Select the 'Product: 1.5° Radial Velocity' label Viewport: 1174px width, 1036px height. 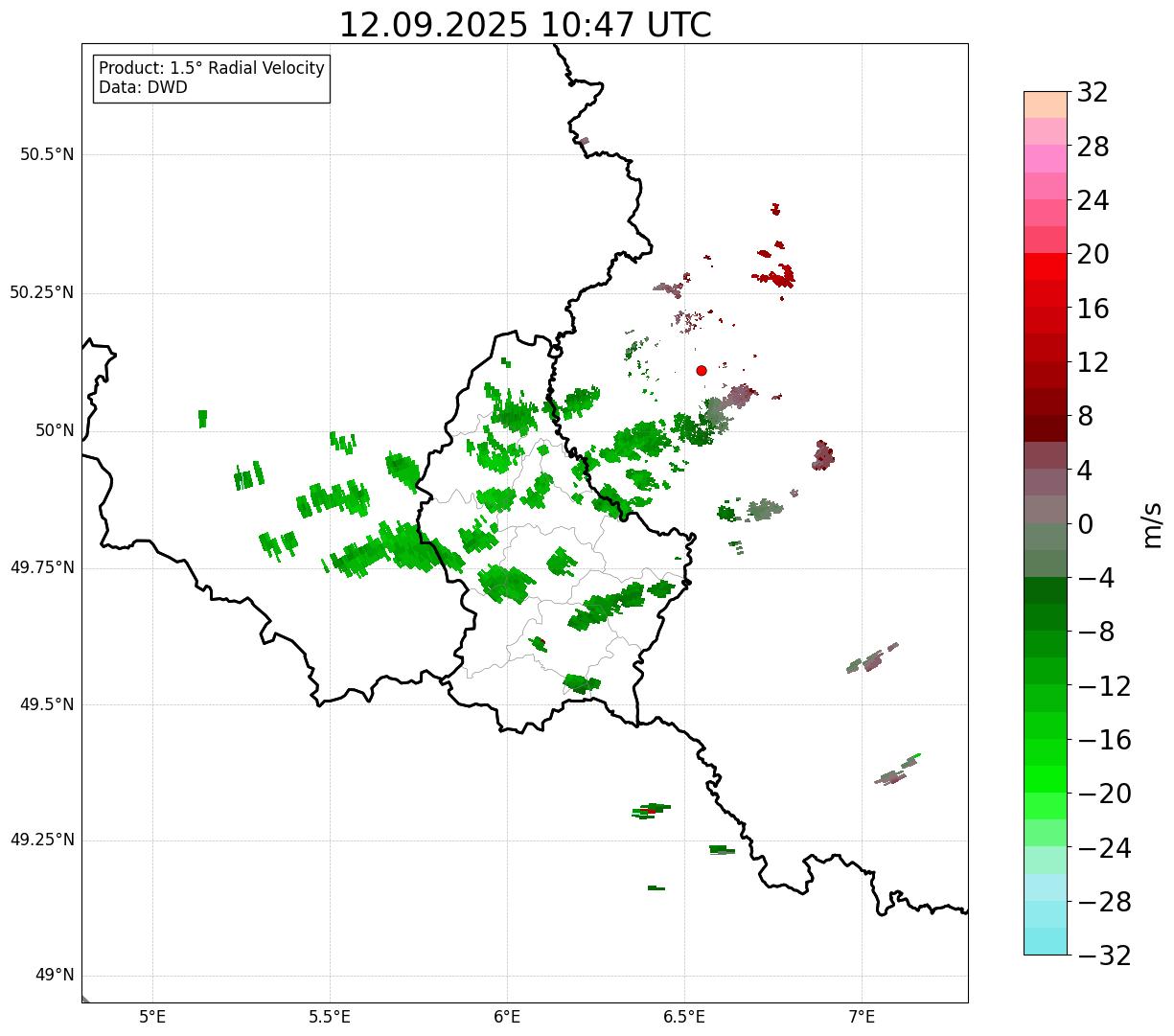(212, 69)
